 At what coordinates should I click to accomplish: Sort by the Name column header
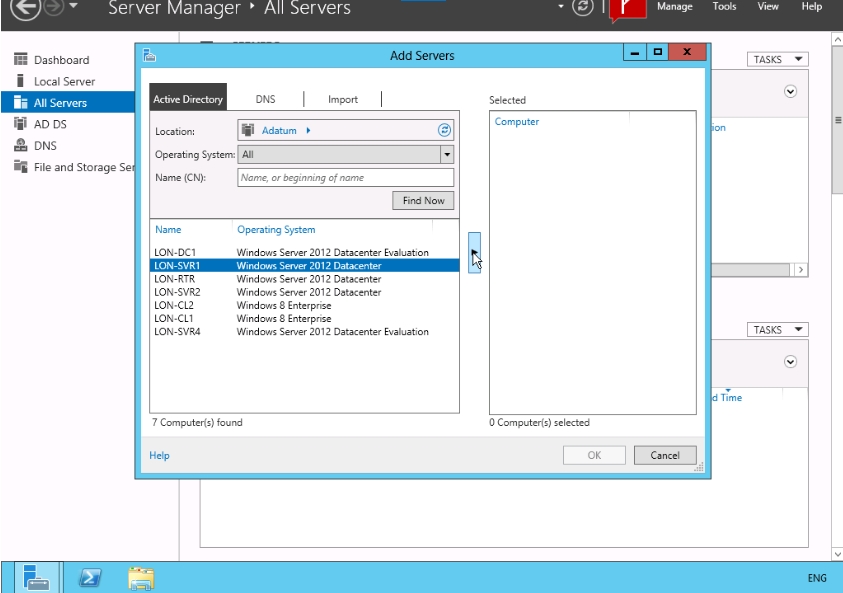pos(168,230)
